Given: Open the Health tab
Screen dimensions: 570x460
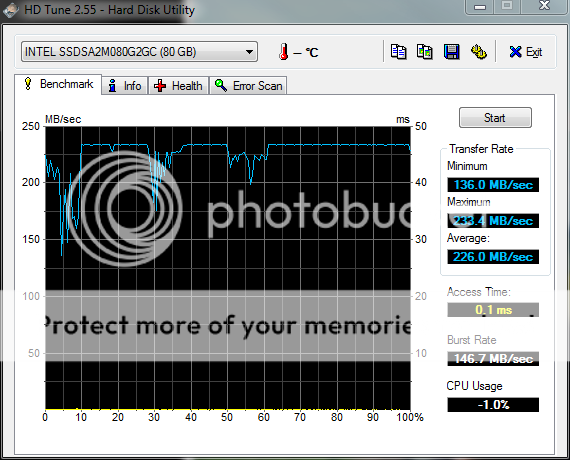Looking at the screenshot, I should pyautogui.click(x=178, y=86).
